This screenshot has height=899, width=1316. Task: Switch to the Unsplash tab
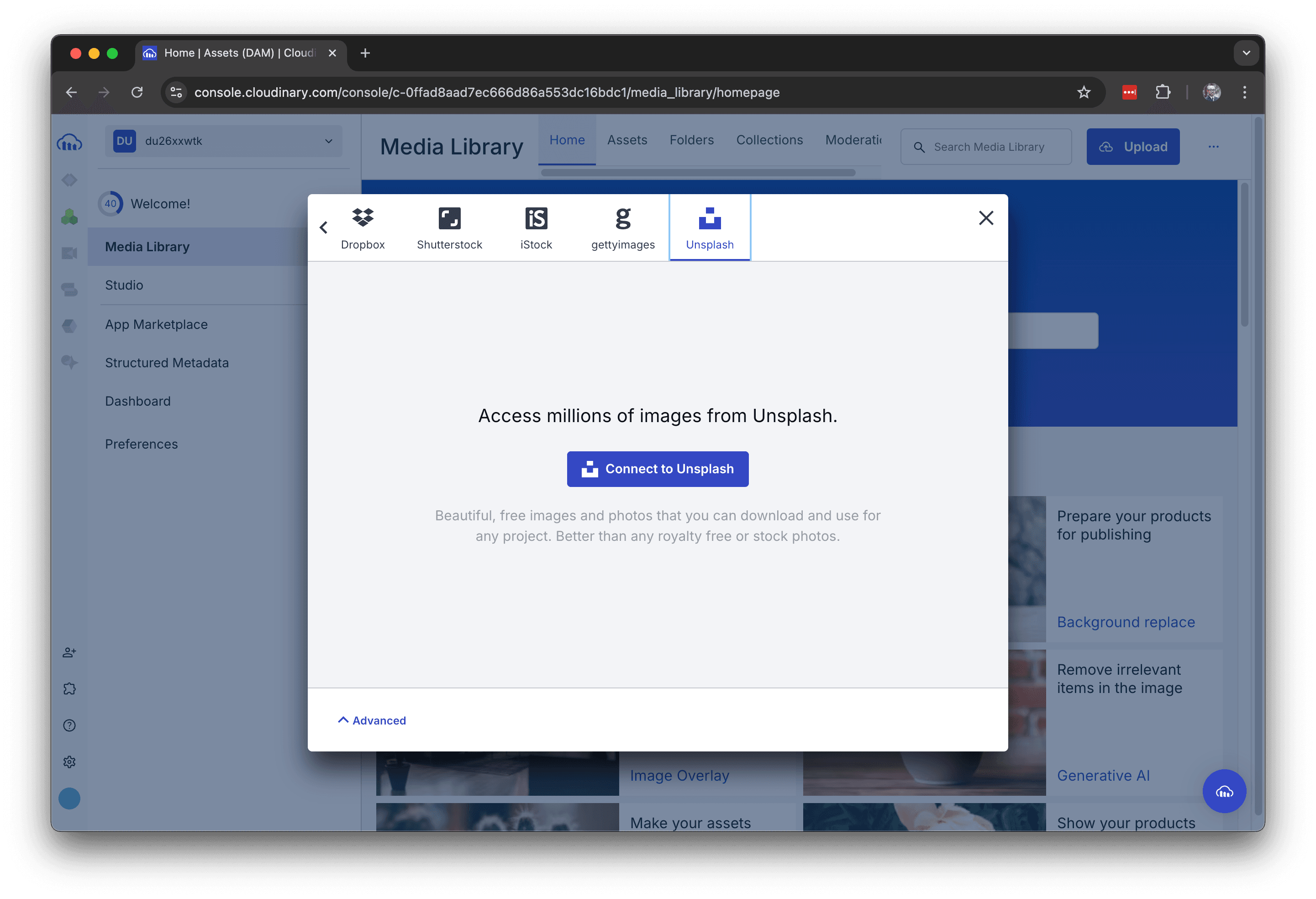710,227
